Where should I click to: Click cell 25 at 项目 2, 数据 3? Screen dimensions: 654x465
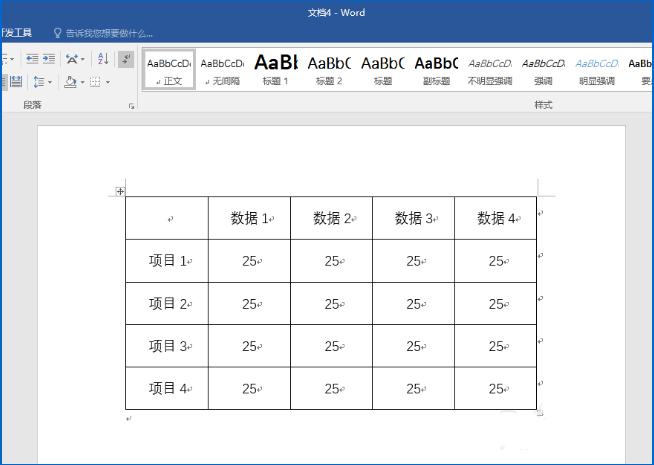(414, 304)
